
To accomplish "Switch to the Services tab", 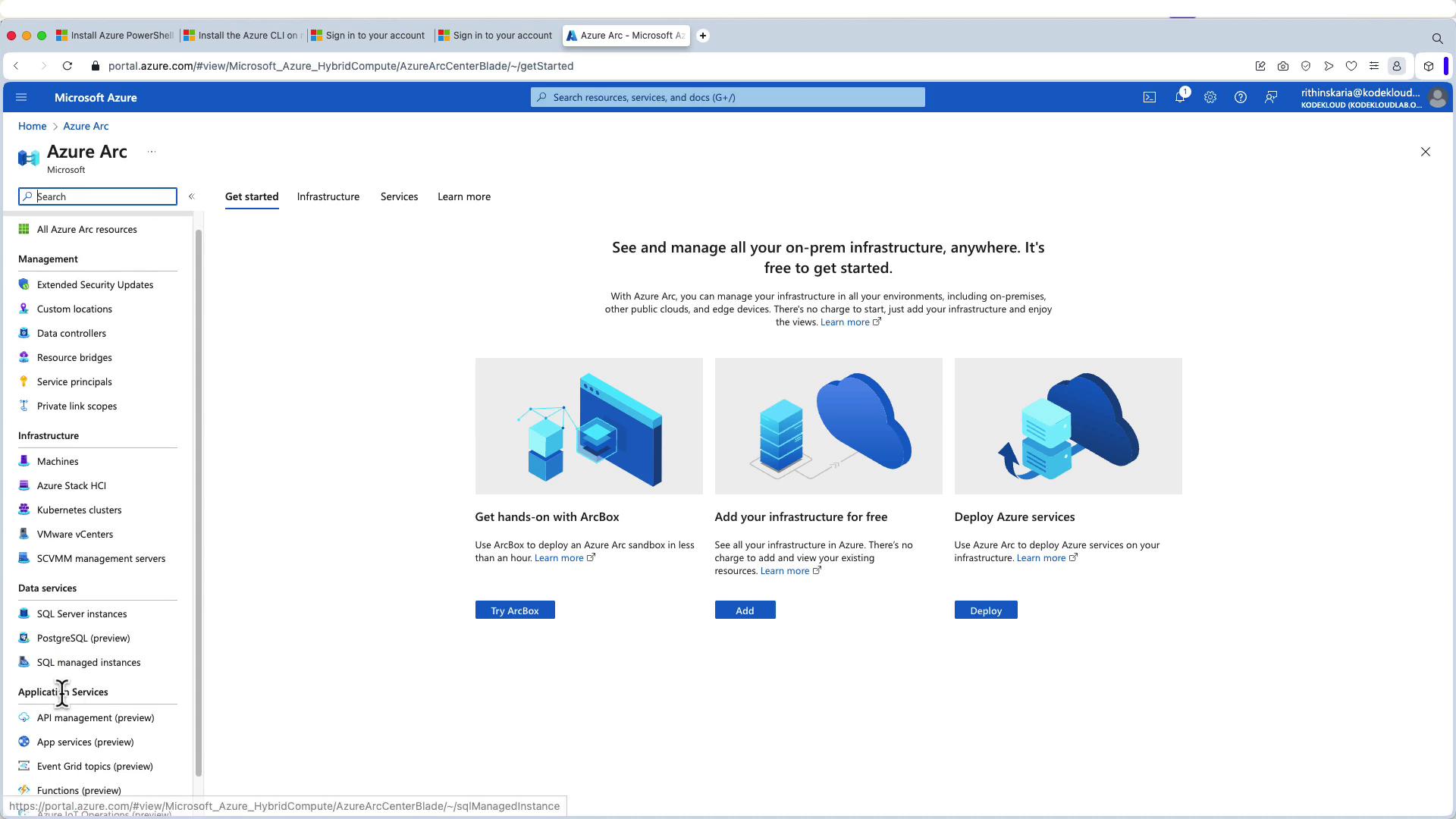I will (x=399, y=196).
